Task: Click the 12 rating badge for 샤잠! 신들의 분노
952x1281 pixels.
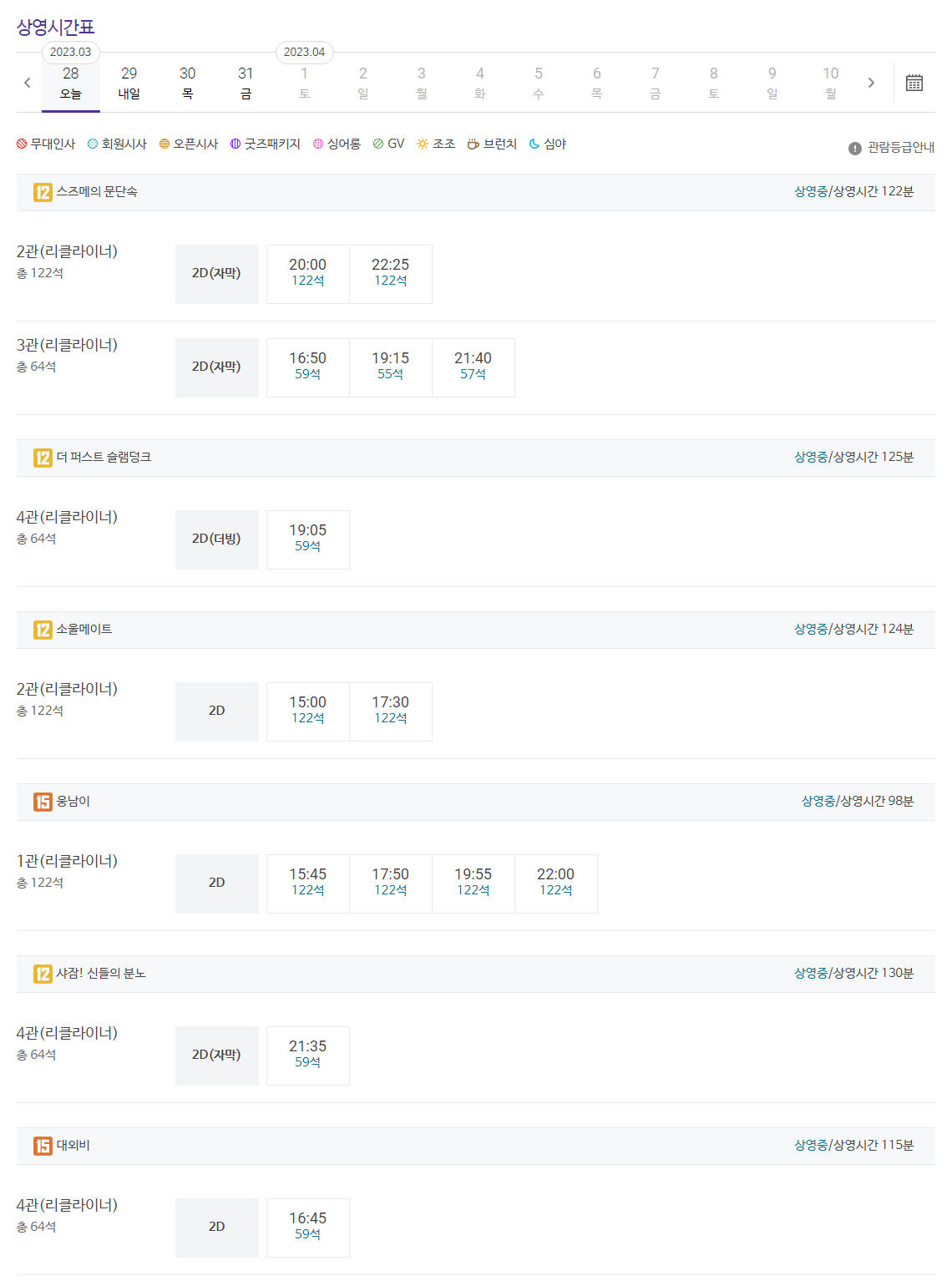Action: click(x=43, y=974)
